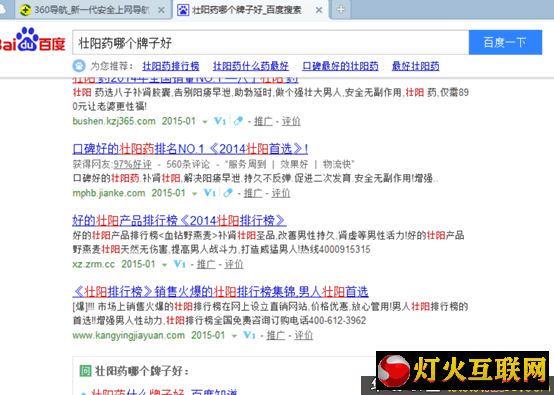Expand the dropdown arrow after xz.zrm.cc 2015-01
This screenshot has height=395, width=554.
pos(164,265)
